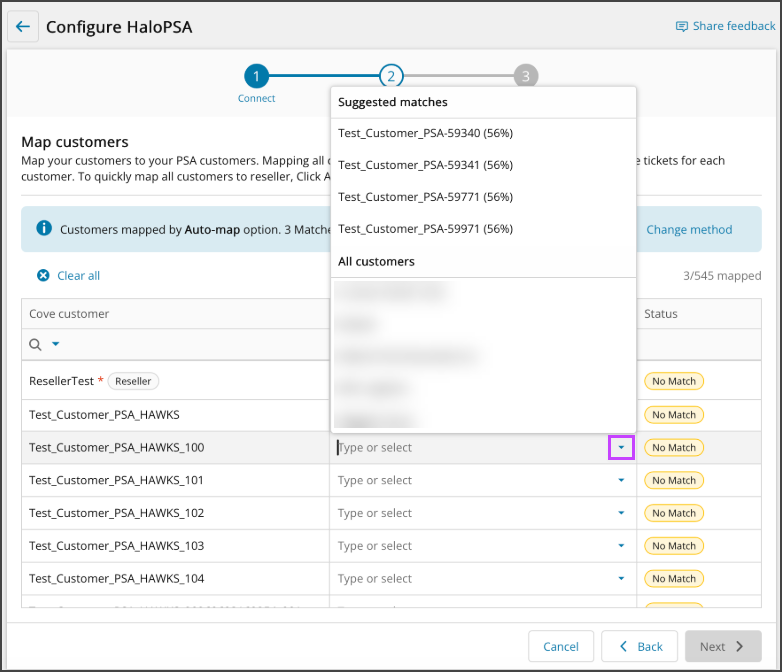Viewport: 782px width, 672px height.
Task: Open dropdown arrow for Test_Customer_PSA_HAWKS_101
Action: point(621,480)
